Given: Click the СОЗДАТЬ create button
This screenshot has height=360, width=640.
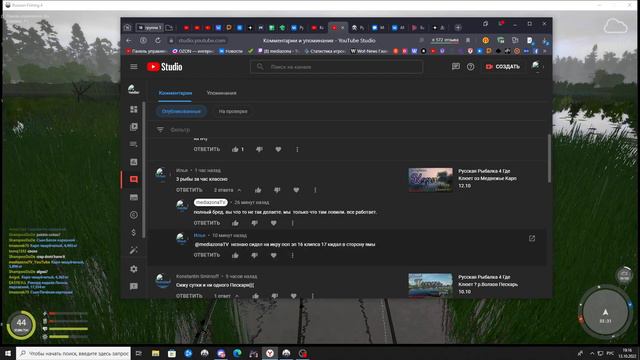Looking at the screenshot, I should click(x=503, y=67).
